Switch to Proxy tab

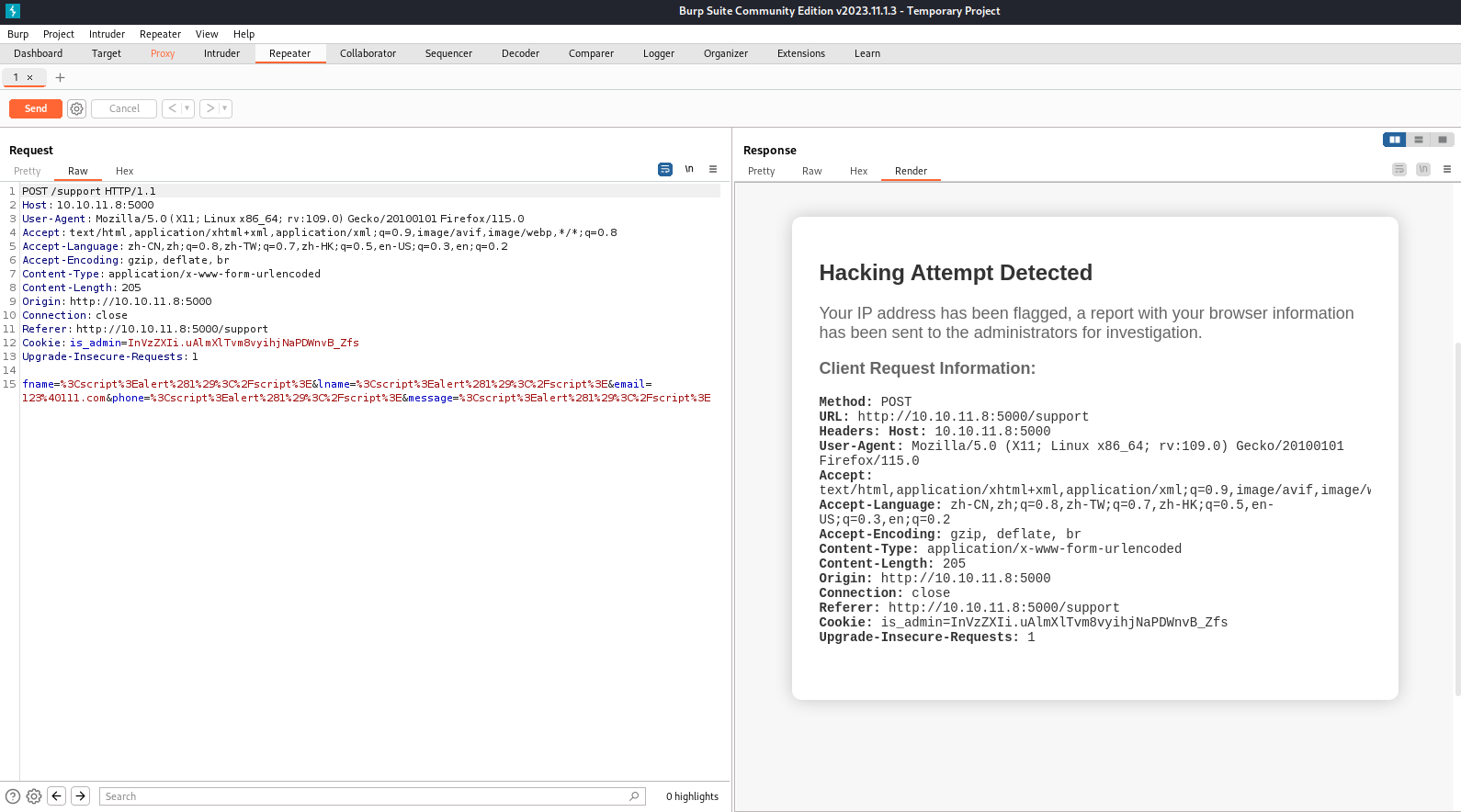pyautogui.click(x=163, y=53)
